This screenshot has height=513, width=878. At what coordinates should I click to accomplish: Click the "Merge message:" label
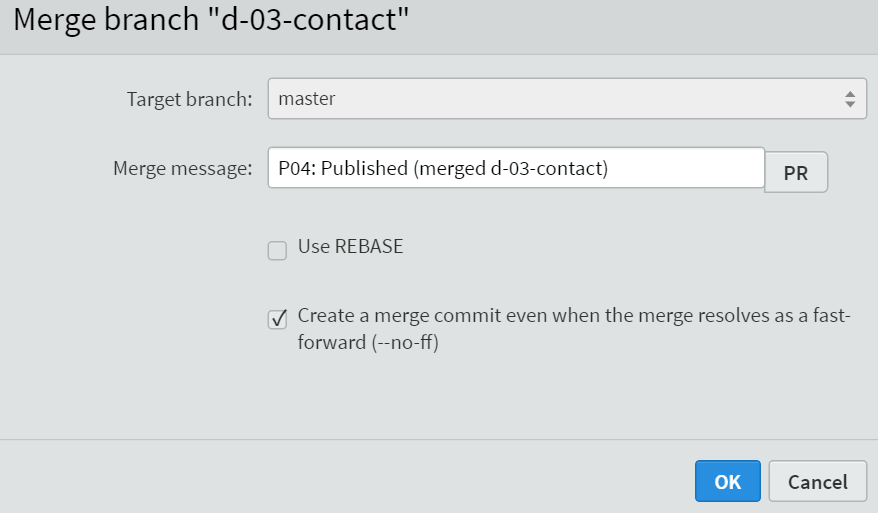click(x=183, y=168)
